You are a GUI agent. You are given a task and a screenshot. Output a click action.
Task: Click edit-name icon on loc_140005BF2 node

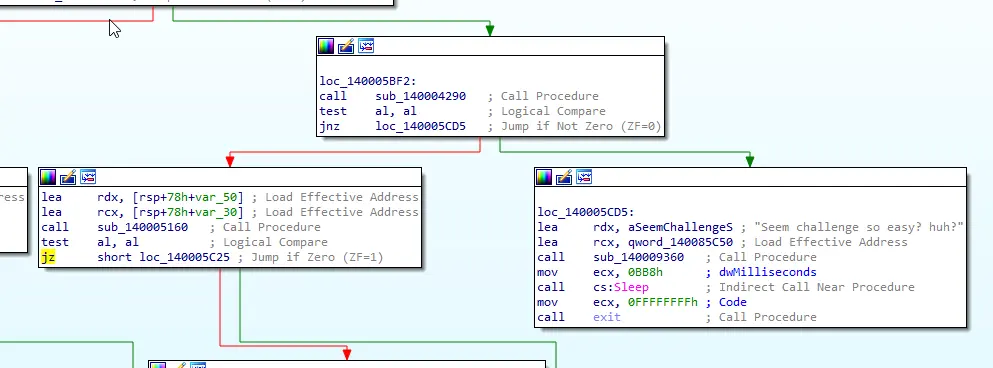(x=346, y=46)
